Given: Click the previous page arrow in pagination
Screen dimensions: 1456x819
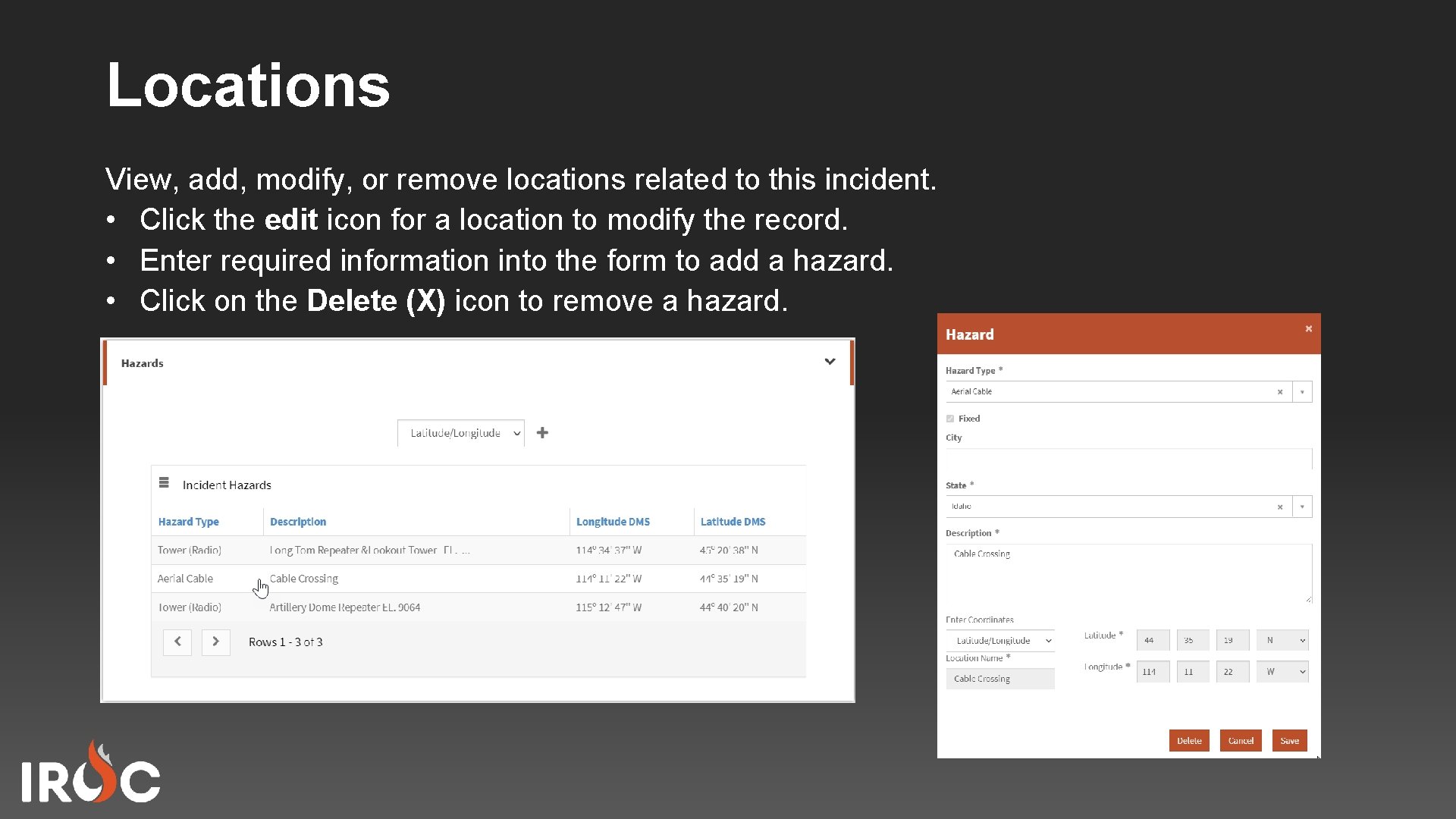Looking at the screenshot, I should (x=177, y=642).
